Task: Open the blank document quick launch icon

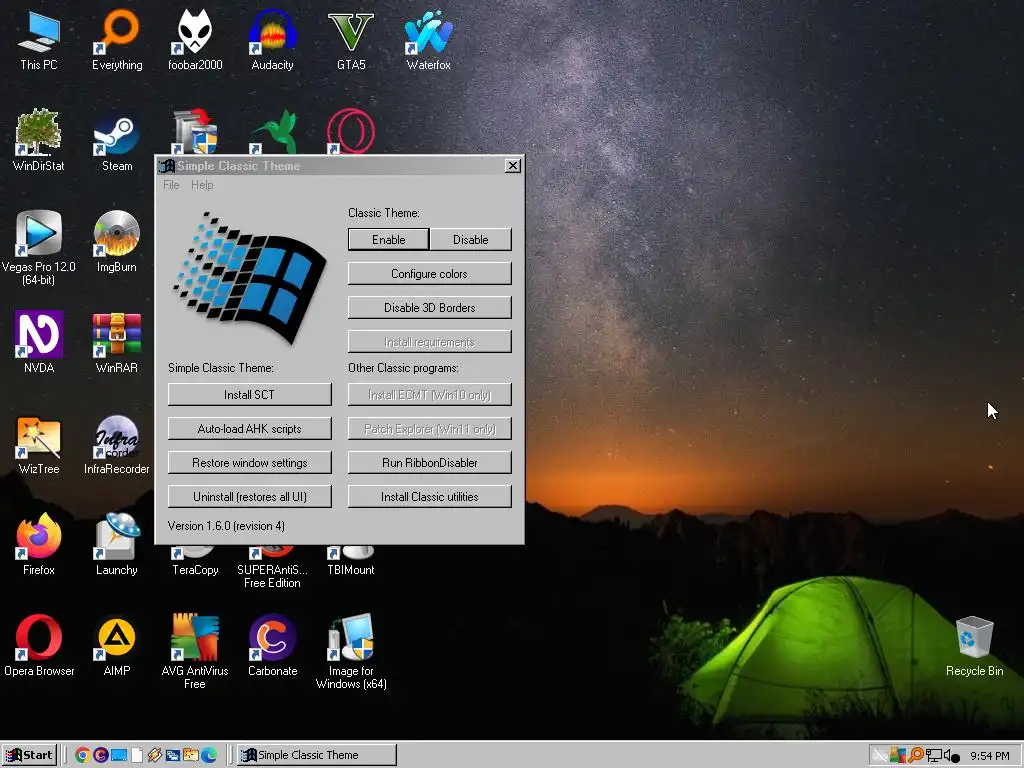Action: pos(137,755)
